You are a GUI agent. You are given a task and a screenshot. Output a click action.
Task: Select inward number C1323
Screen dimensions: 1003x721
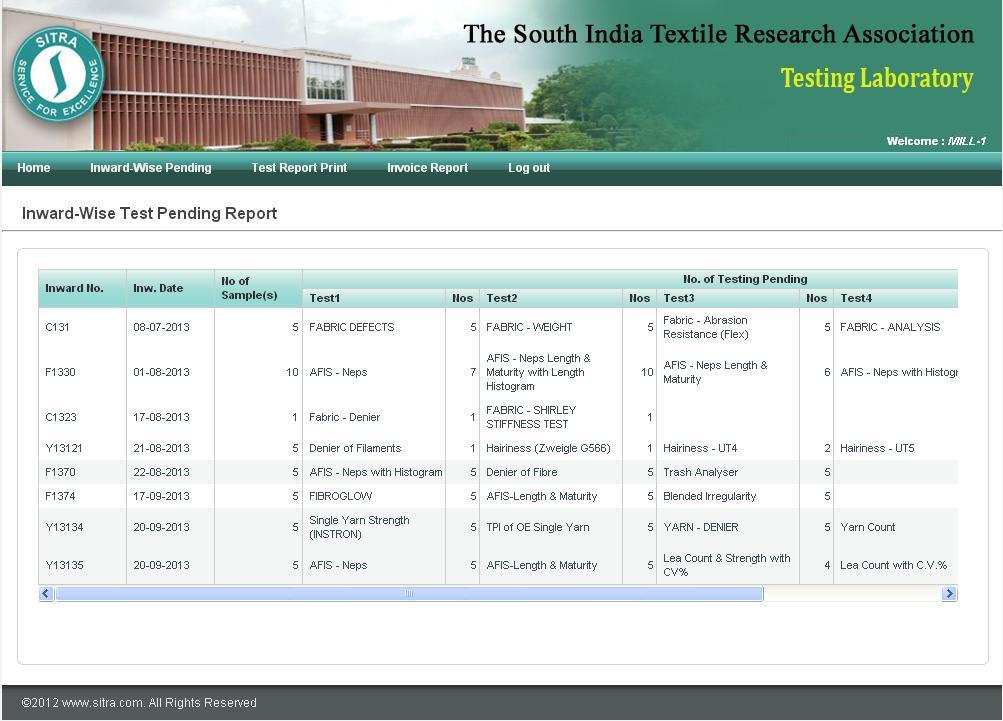coord(61,417)
